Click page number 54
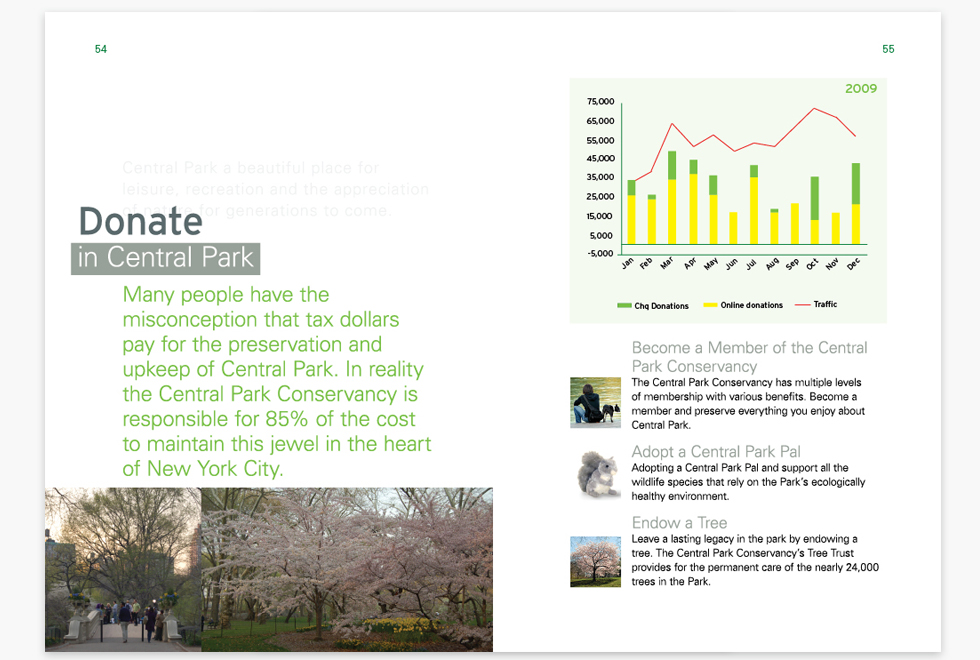The image size is (980, 660). click(101, 49)
